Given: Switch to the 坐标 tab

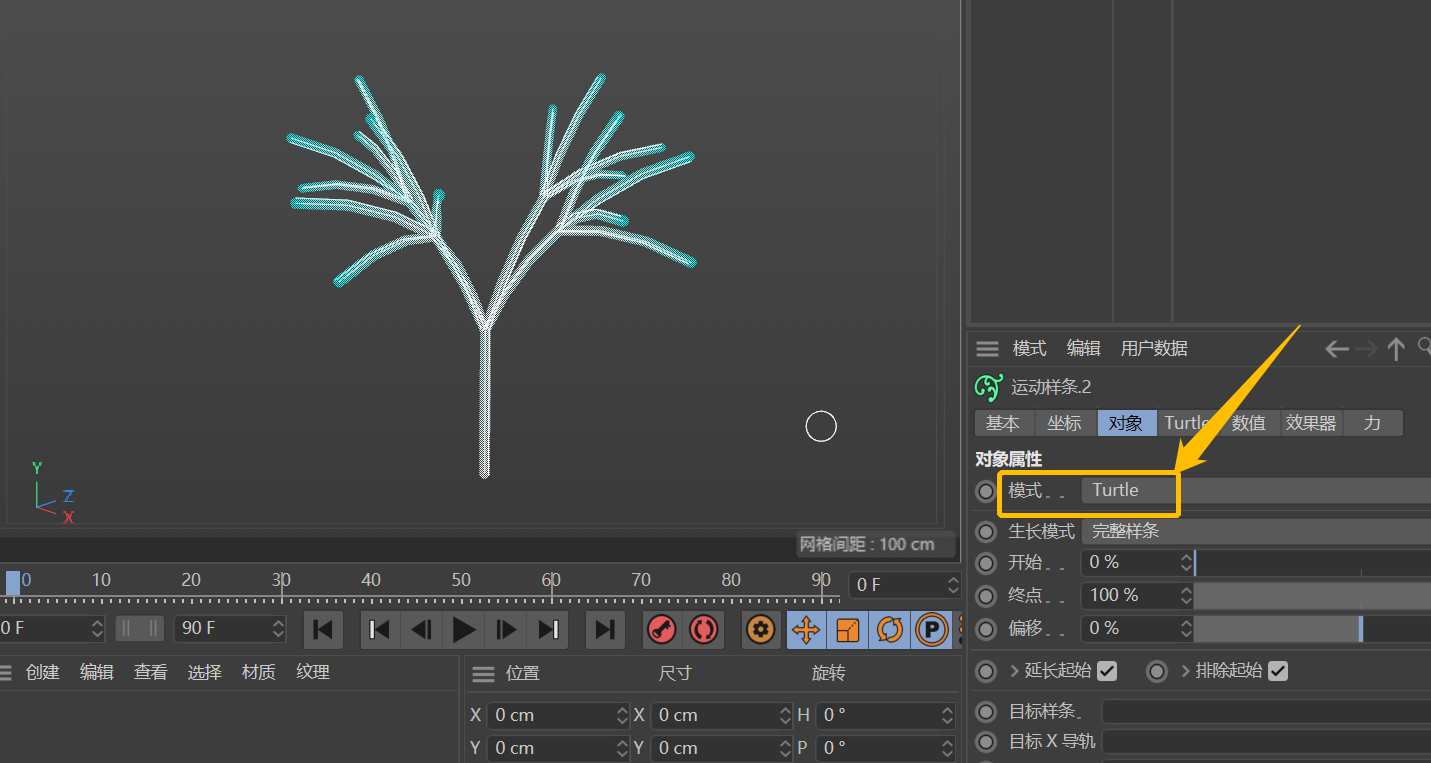Looking at the screenshot, I should [1064, 423].
